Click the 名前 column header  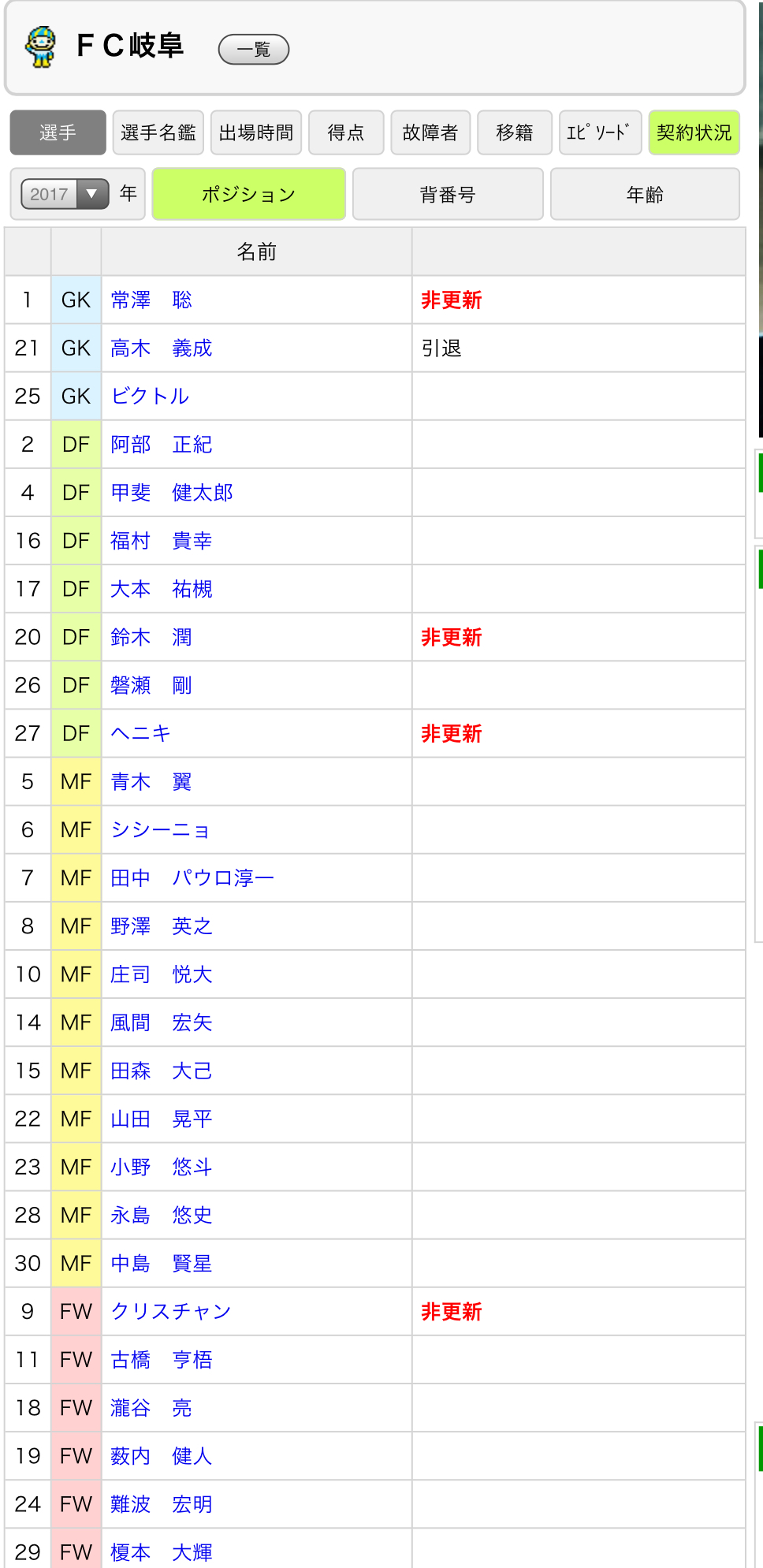pos(256,252)
